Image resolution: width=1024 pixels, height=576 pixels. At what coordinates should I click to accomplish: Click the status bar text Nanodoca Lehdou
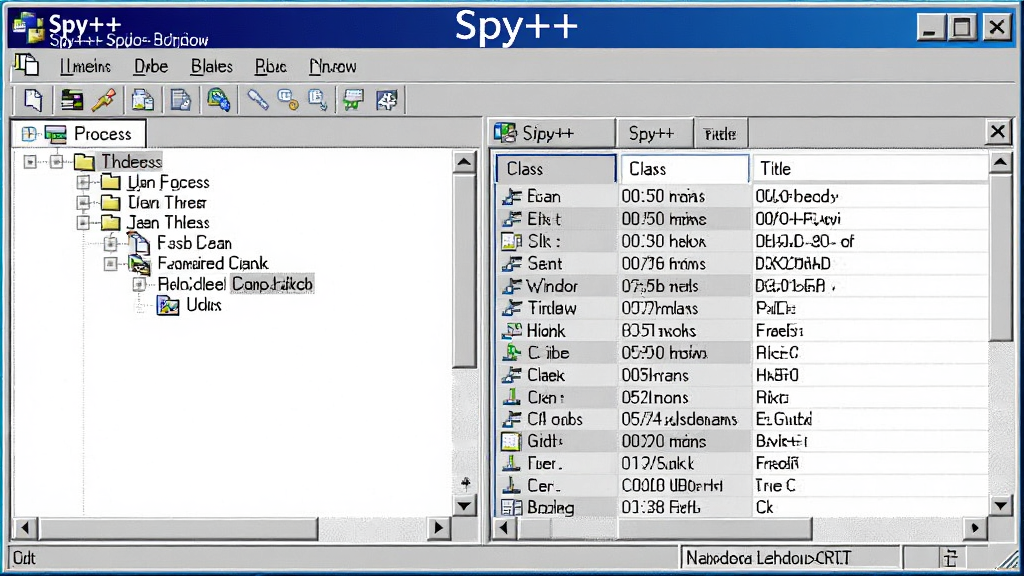coord(769,558)
